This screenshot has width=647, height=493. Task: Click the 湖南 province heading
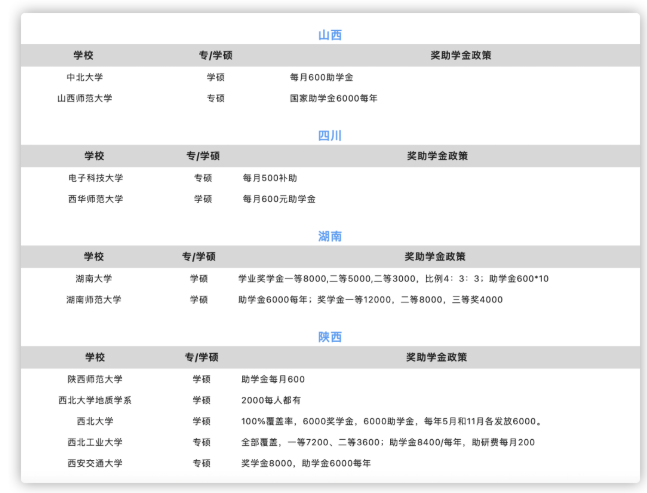coord(330,236)
